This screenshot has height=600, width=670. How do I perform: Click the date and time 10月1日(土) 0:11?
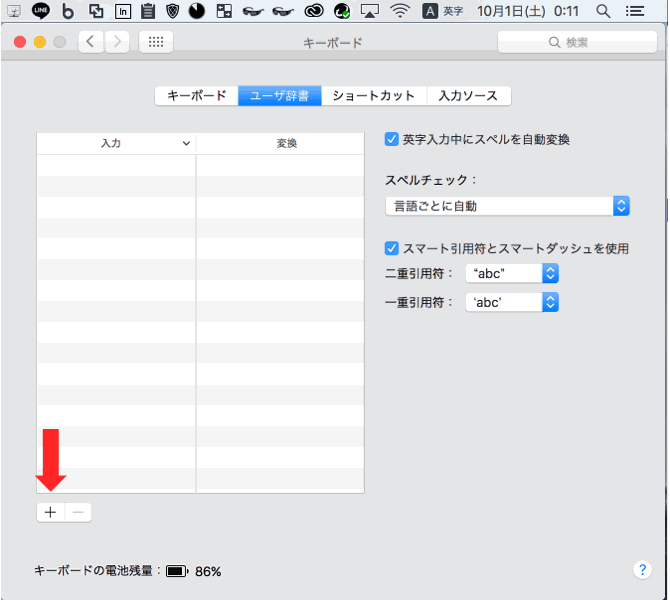[x=528, y=11]
